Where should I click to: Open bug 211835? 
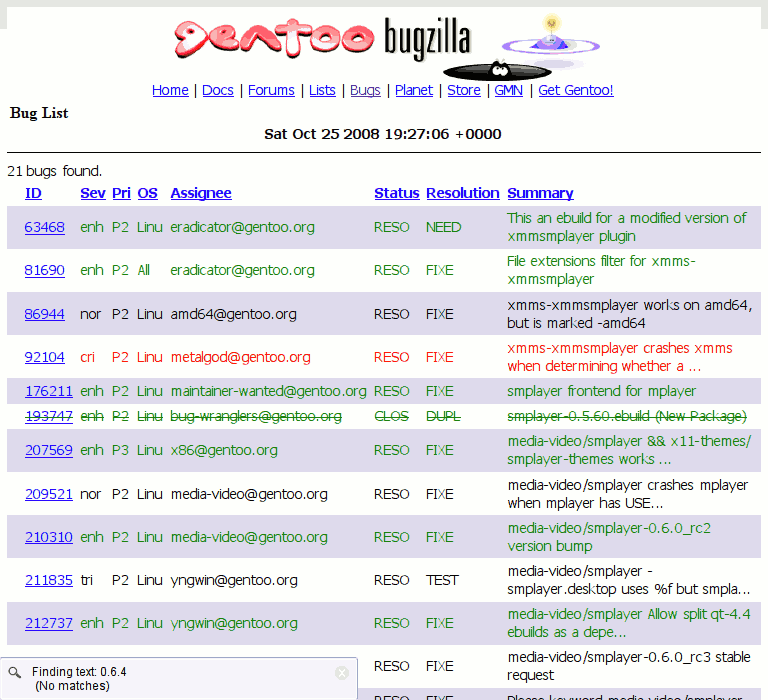pyautogui.click(x=48, y=580)
